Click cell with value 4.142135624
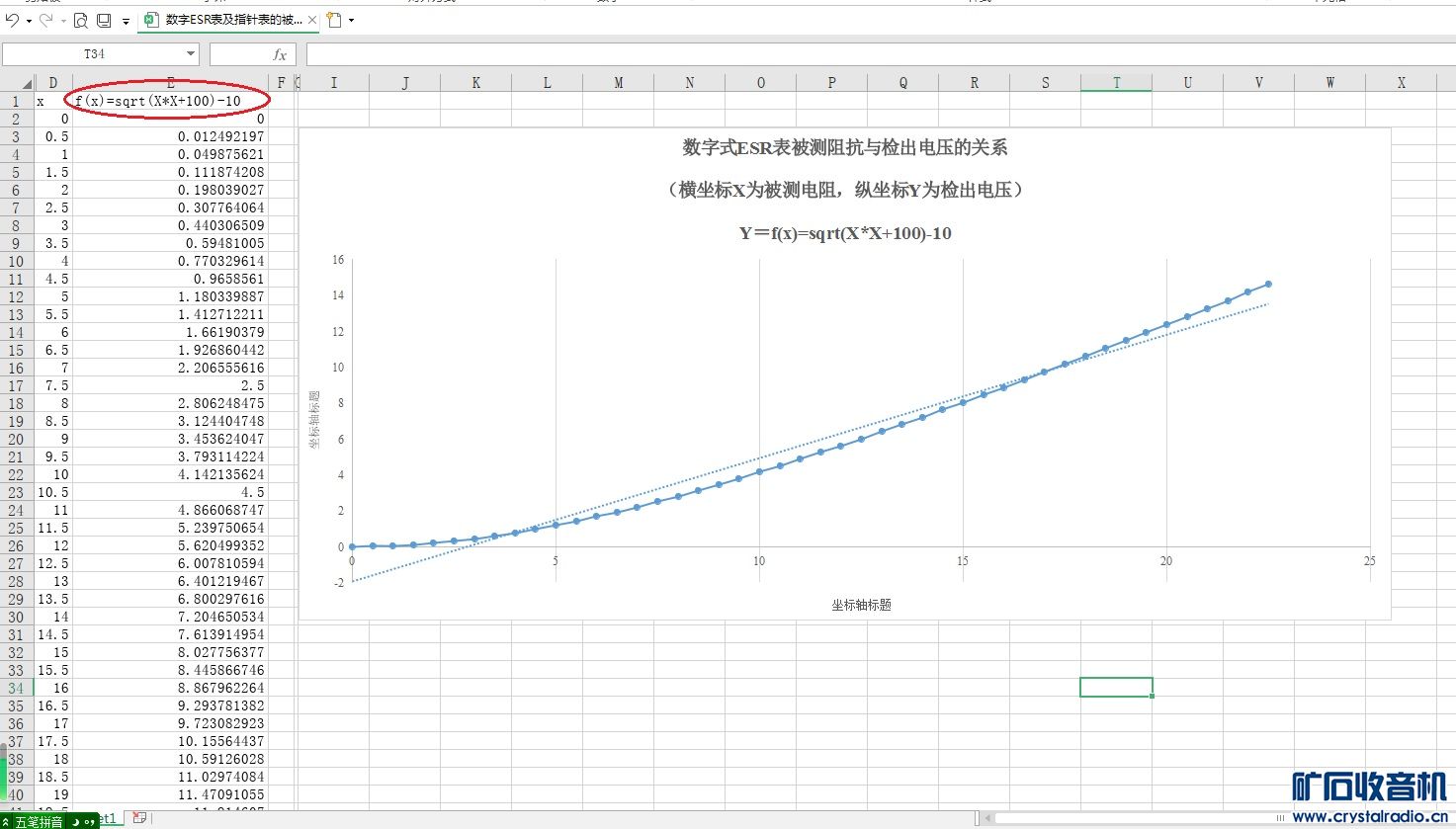The width and height of the screenshot is (1456, 829). [171, 474]
